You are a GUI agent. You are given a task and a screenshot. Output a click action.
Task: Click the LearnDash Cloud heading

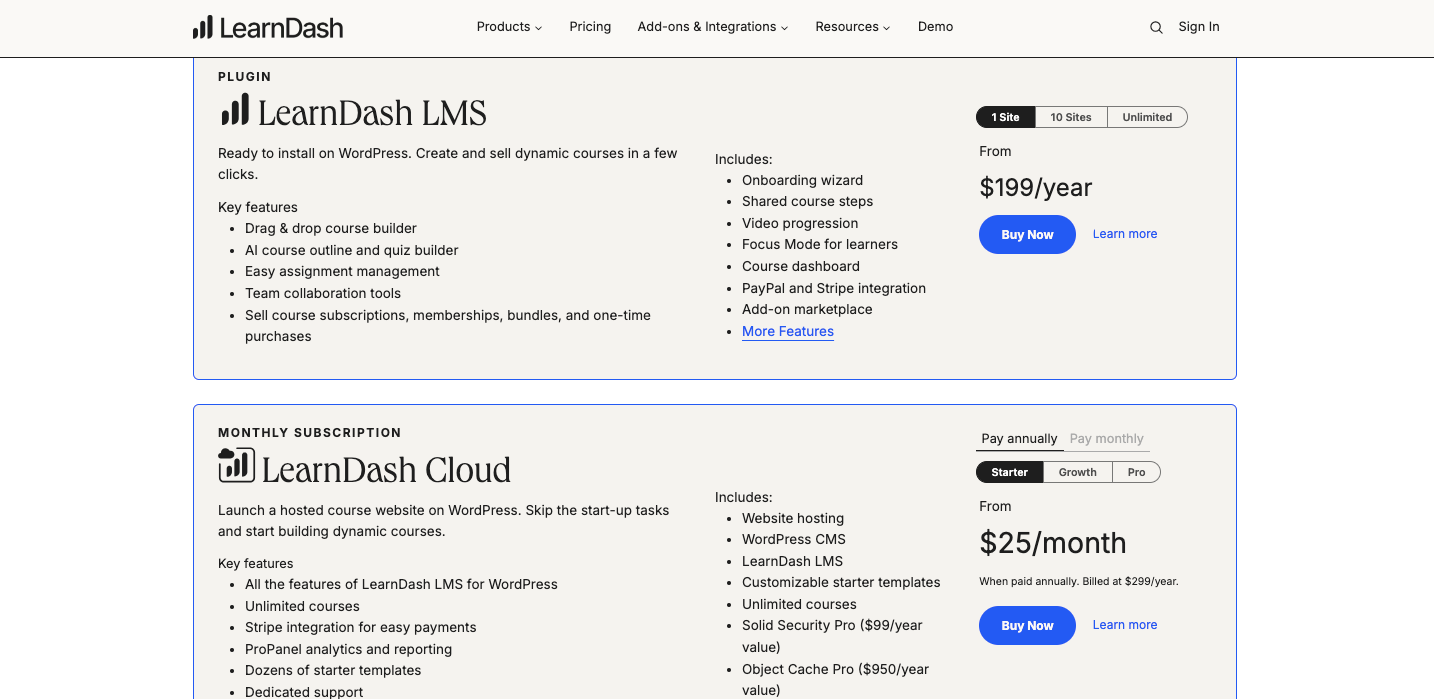(x=386, y=469)
